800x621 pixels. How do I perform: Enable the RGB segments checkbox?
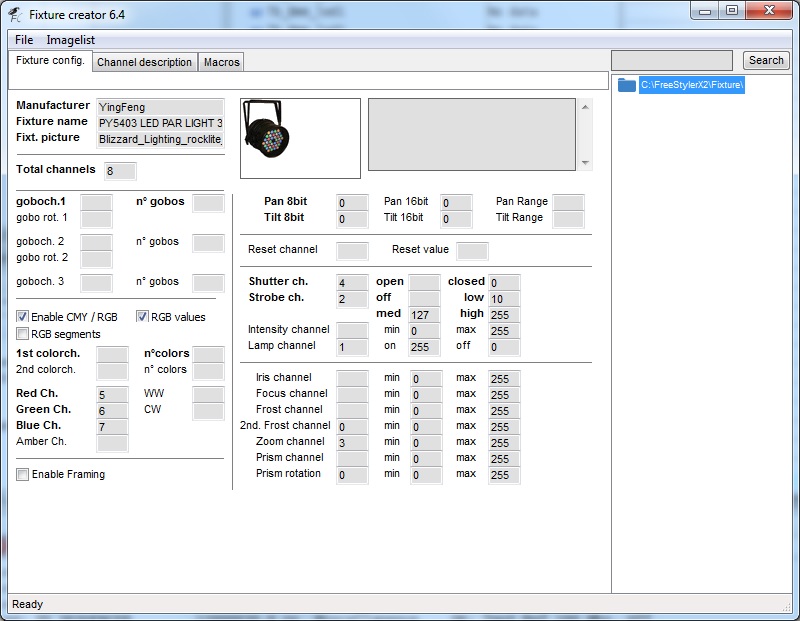(23, 334)
